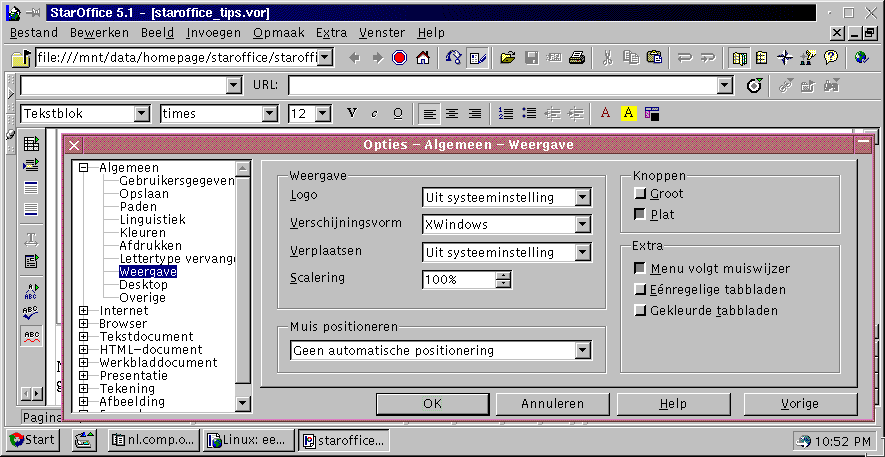Viewport: 885px width, 457px height.
Task: Click the globe Internet online icon
Action: 861,58
